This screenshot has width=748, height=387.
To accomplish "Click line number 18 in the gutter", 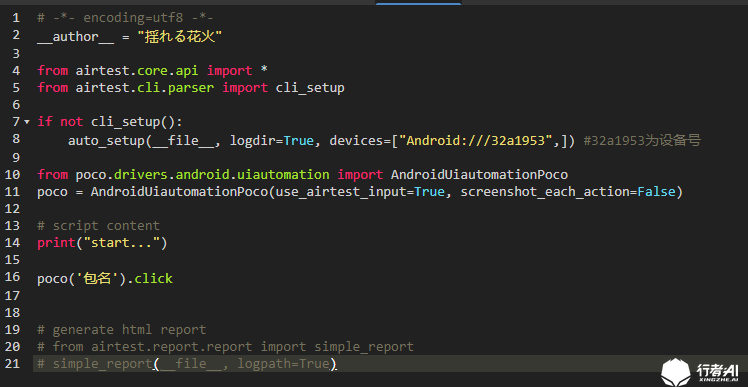I will pyautogui.click(x=12, y=313).
